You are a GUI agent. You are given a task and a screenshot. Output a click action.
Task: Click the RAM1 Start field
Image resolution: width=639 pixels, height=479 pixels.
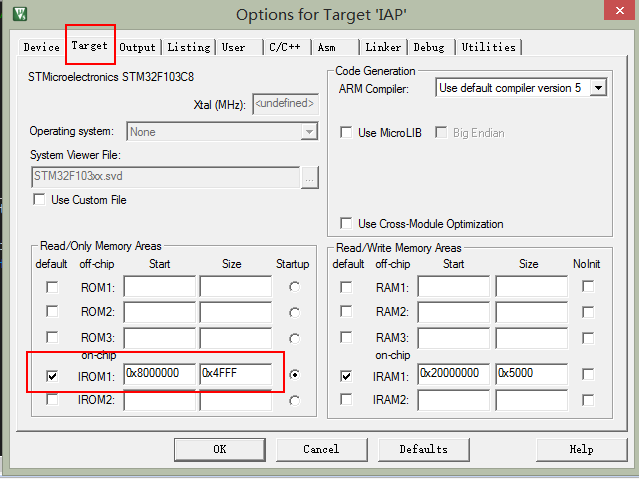(454, 286)
